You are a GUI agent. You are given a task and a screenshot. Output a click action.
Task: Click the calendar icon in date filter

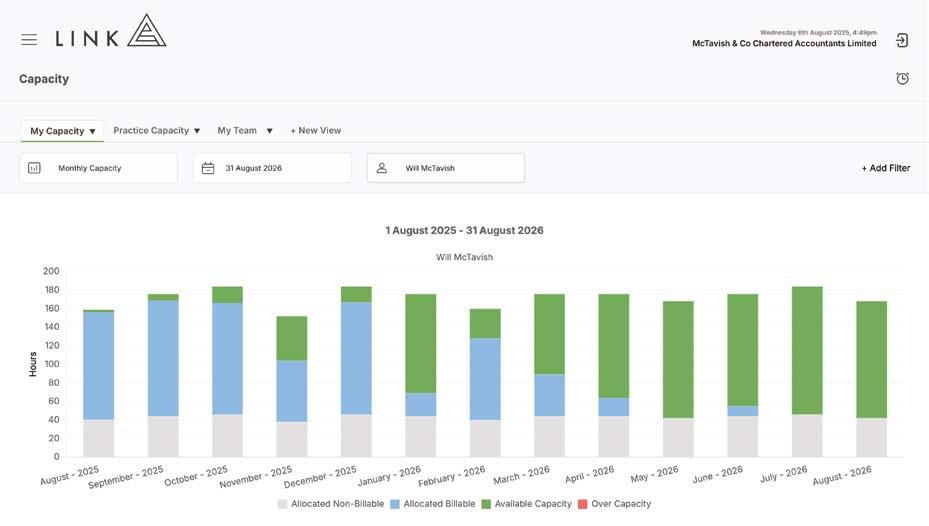tap(208, 168)
